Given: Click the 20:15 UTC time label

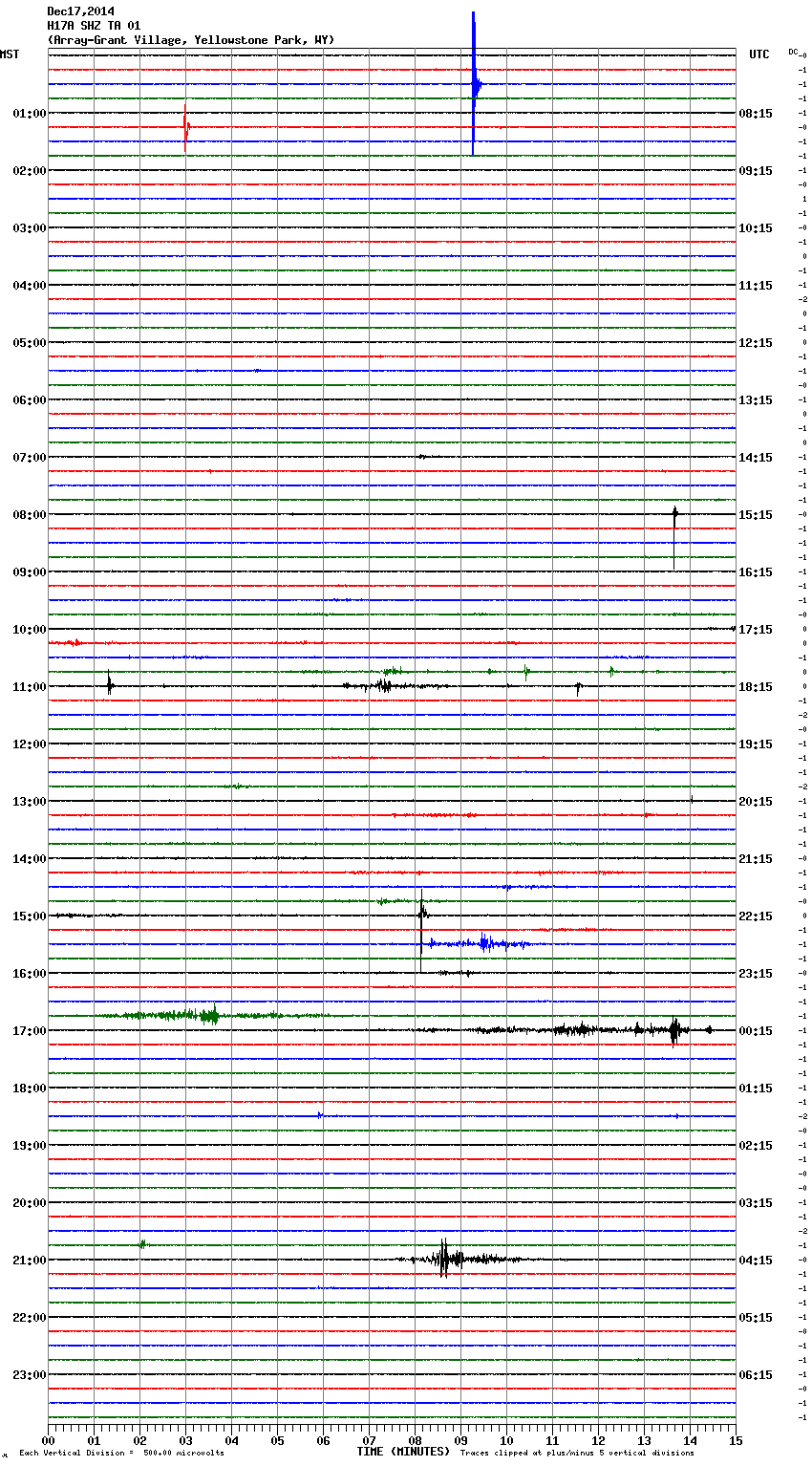Looking at the screenshot, I should coord(756,802).
